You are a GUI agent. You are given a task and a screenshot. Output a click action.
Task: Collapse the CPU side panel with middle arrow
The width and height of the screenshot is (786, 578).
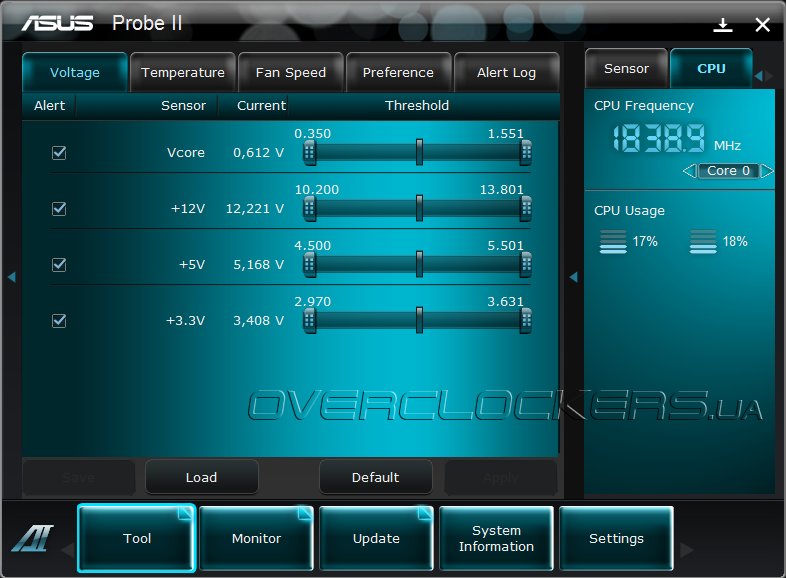[x=573, y=277]
